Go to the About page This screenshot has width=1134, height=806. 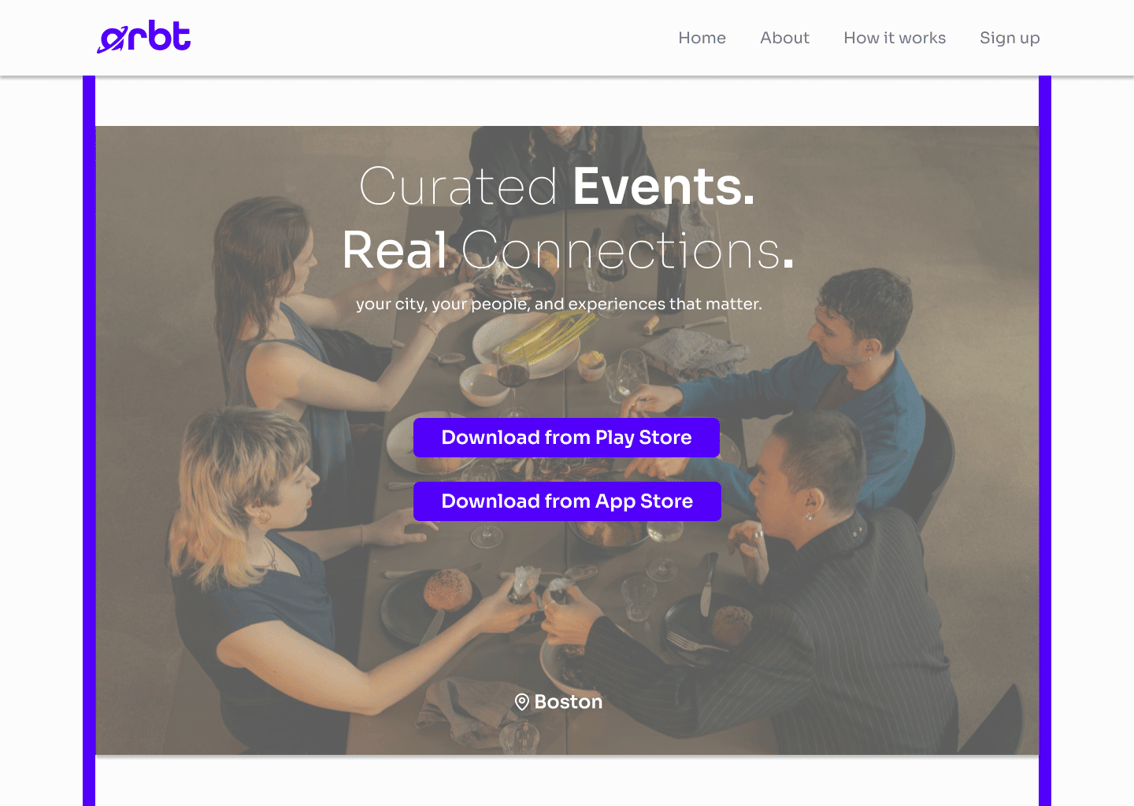click(x=784, y=38)
